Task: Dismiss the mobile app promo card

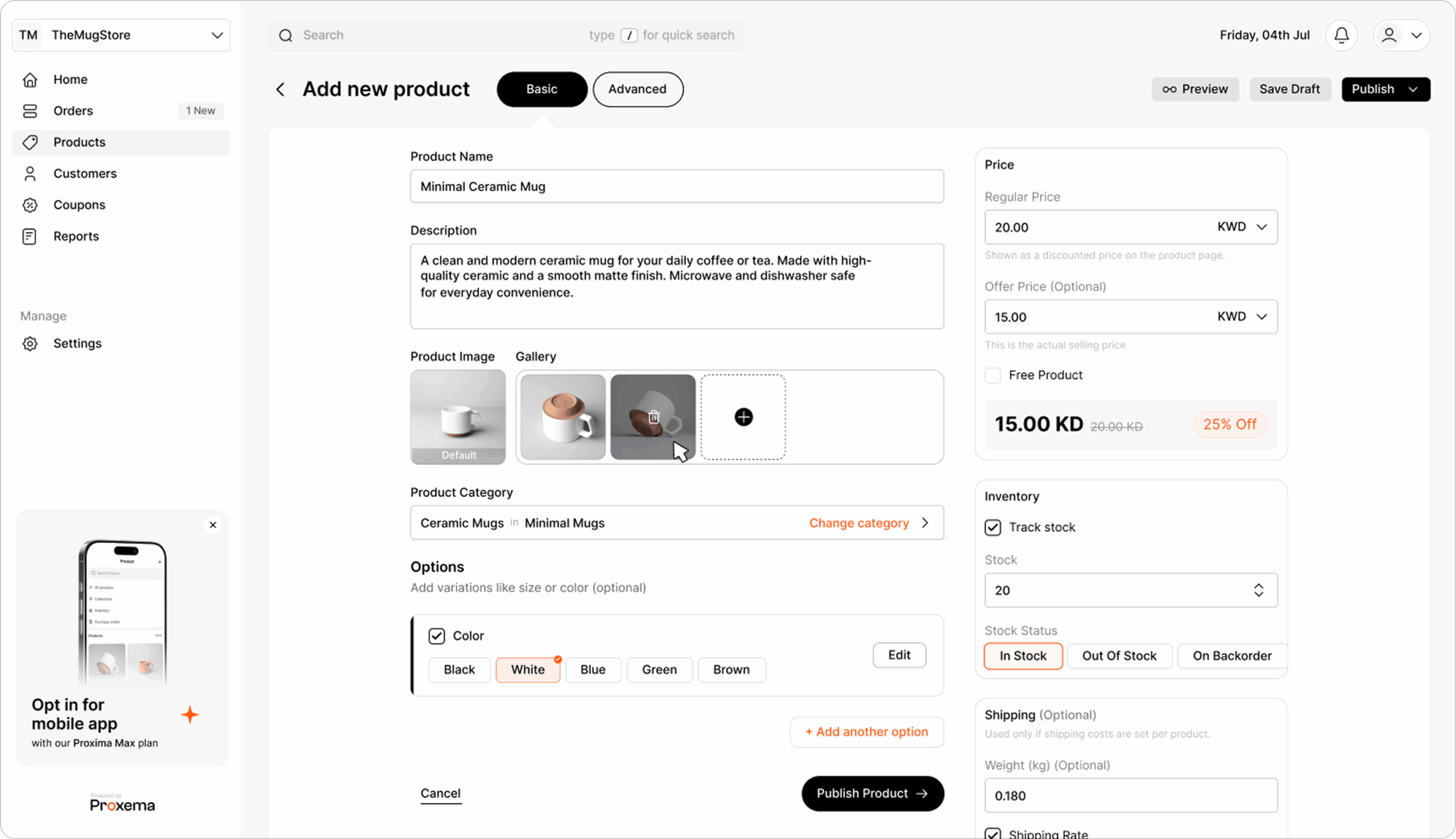Action: (x=213, y=525)
